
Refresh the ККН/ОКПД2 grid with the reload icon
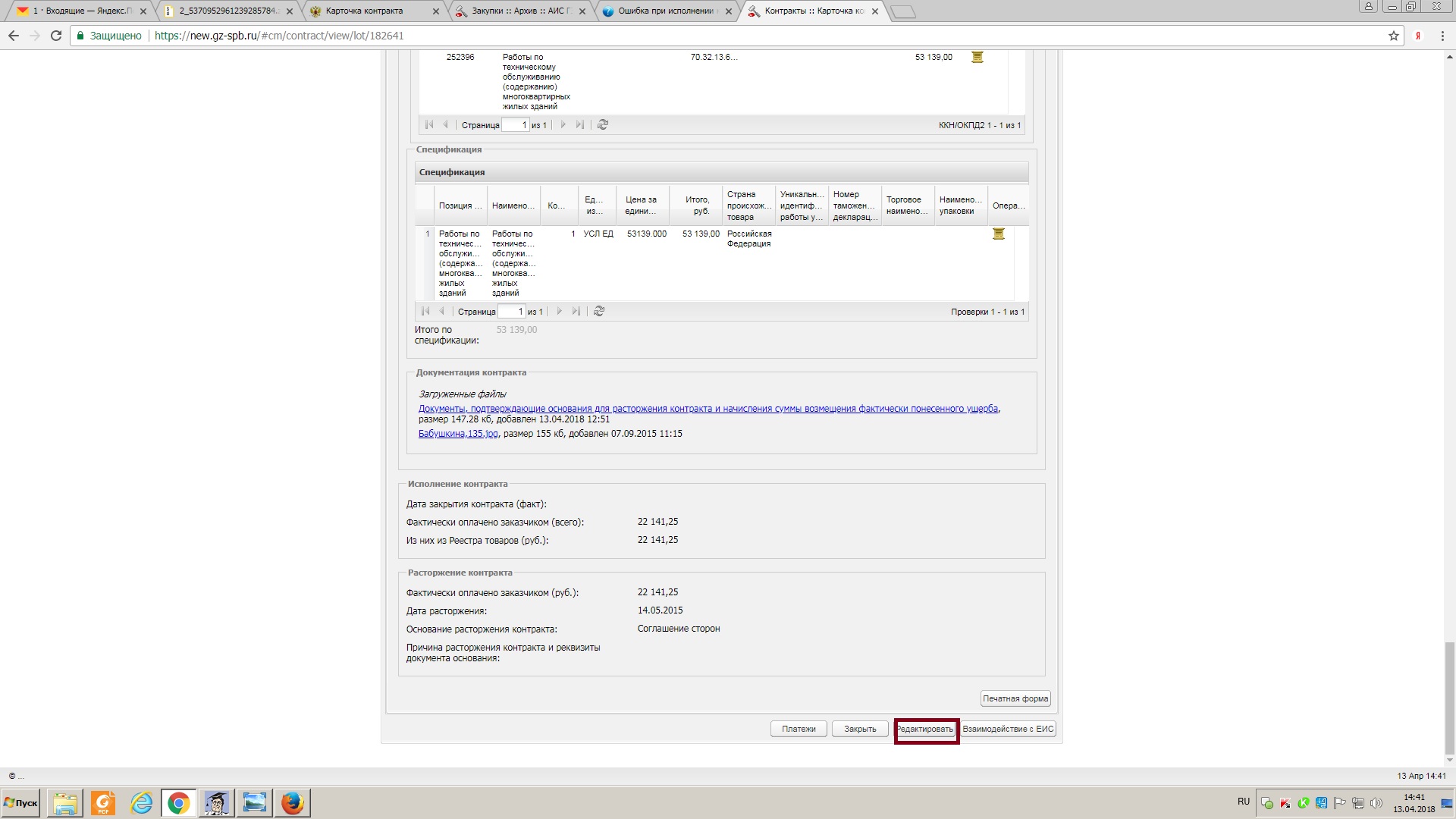(603, 125)
